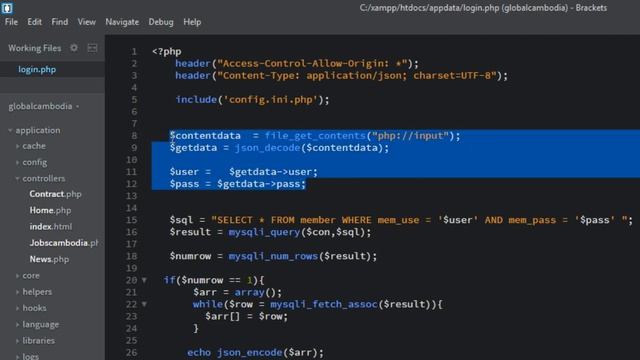Click the split view icon in Working Files
Viewport: 640px width, 360px height.
[92, 48]
